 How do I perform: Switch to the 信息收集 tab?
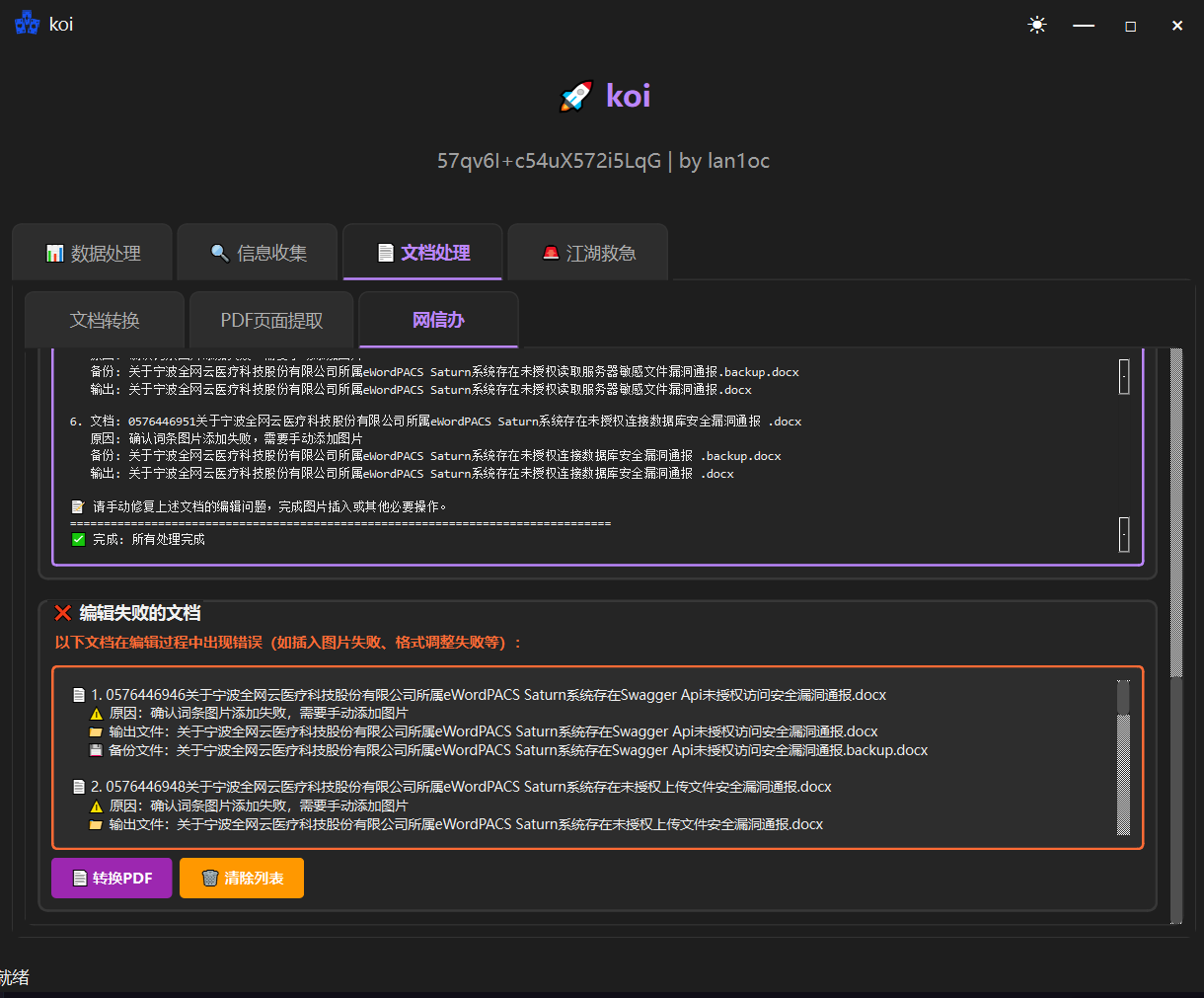(x=258, y=254)
